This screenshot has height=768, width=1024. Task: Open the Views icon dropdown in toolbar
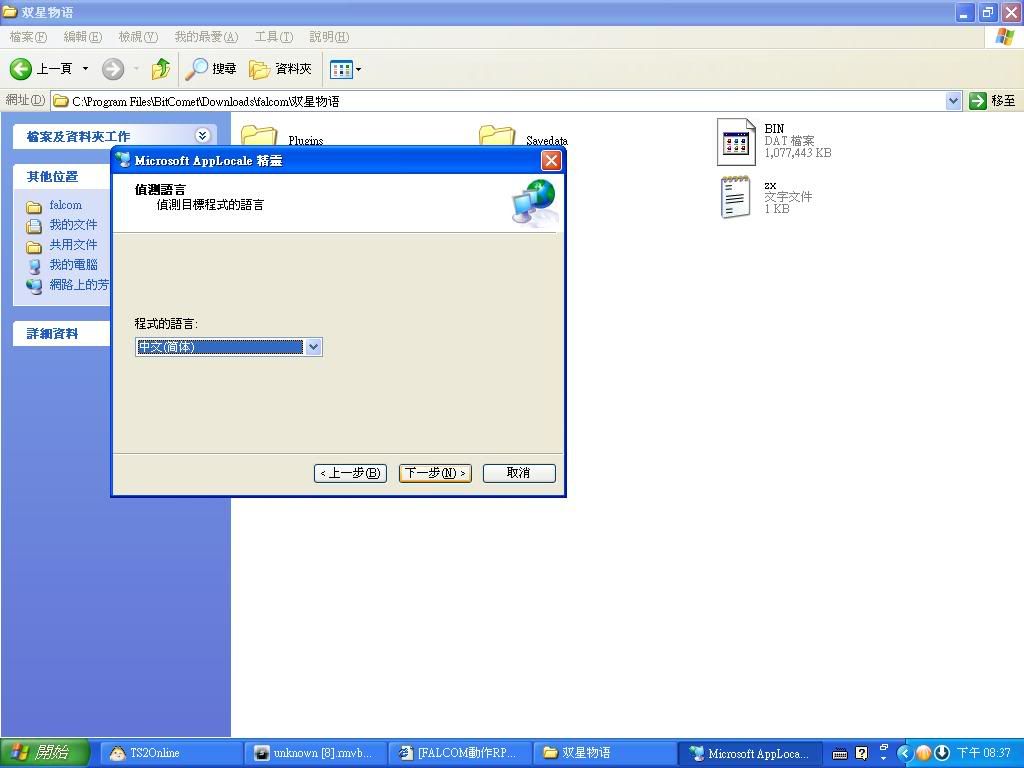[346, 69]
